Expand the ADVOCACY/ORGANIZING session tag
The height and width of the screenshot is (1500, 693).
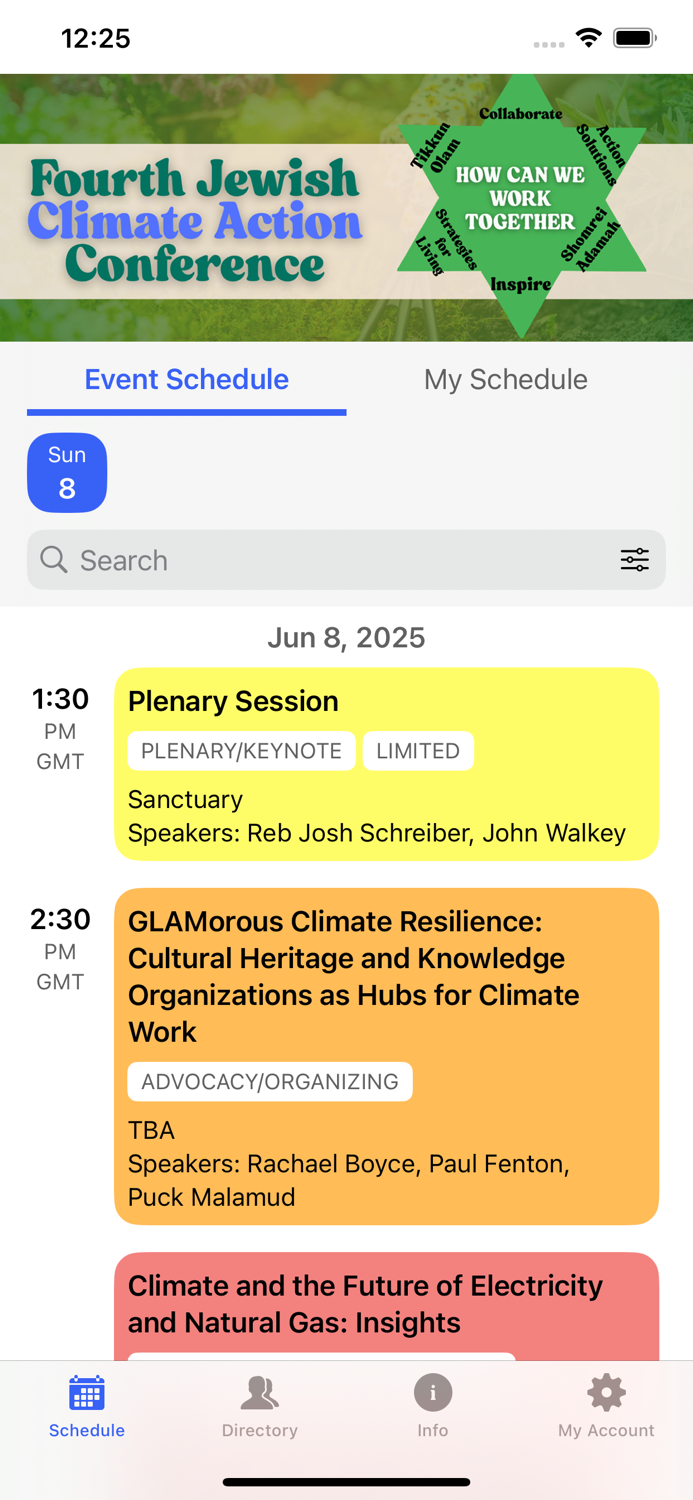(x=270, y=1081)
